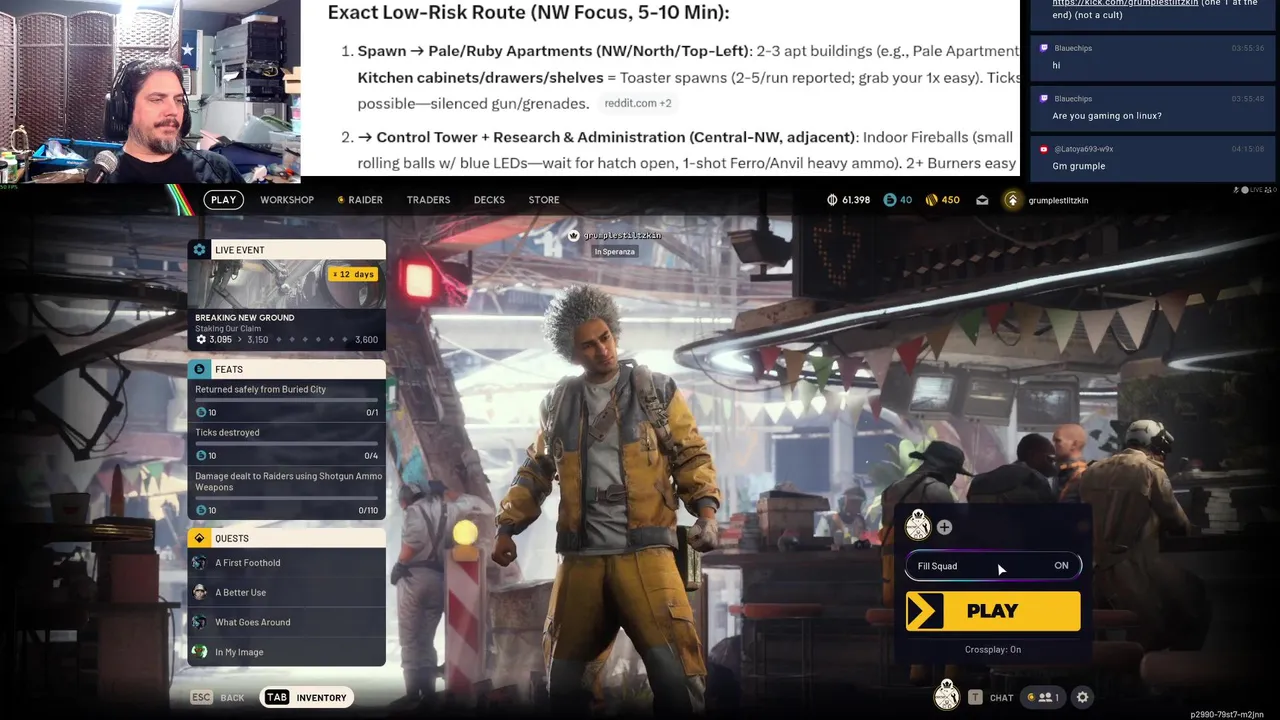Open the Decks tab
Image resolution: width=1280 pixels, height=720 pixels.
tap(489, 200)
